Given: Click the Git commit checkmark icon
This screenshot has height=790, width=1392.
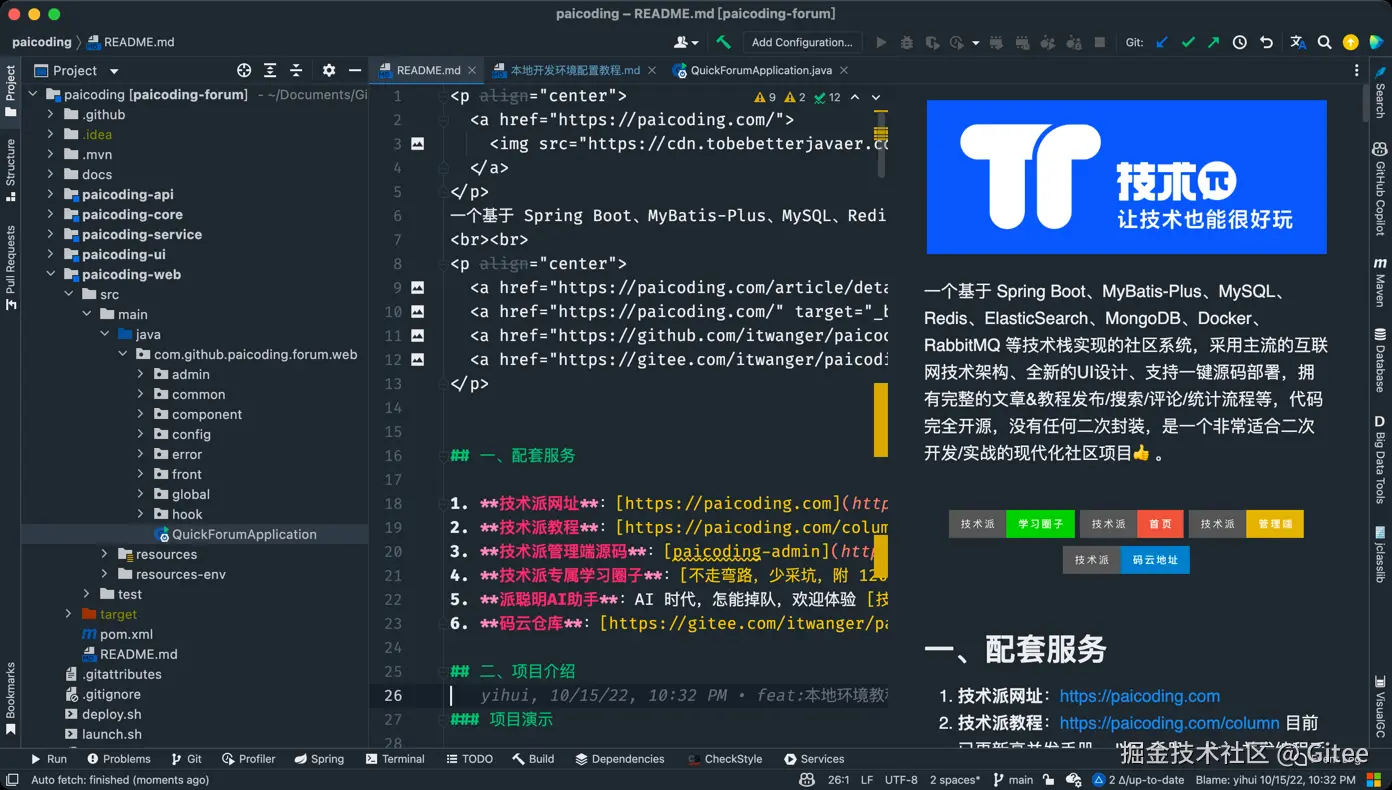Looking at the screenshot, I should pos(1188,42).
